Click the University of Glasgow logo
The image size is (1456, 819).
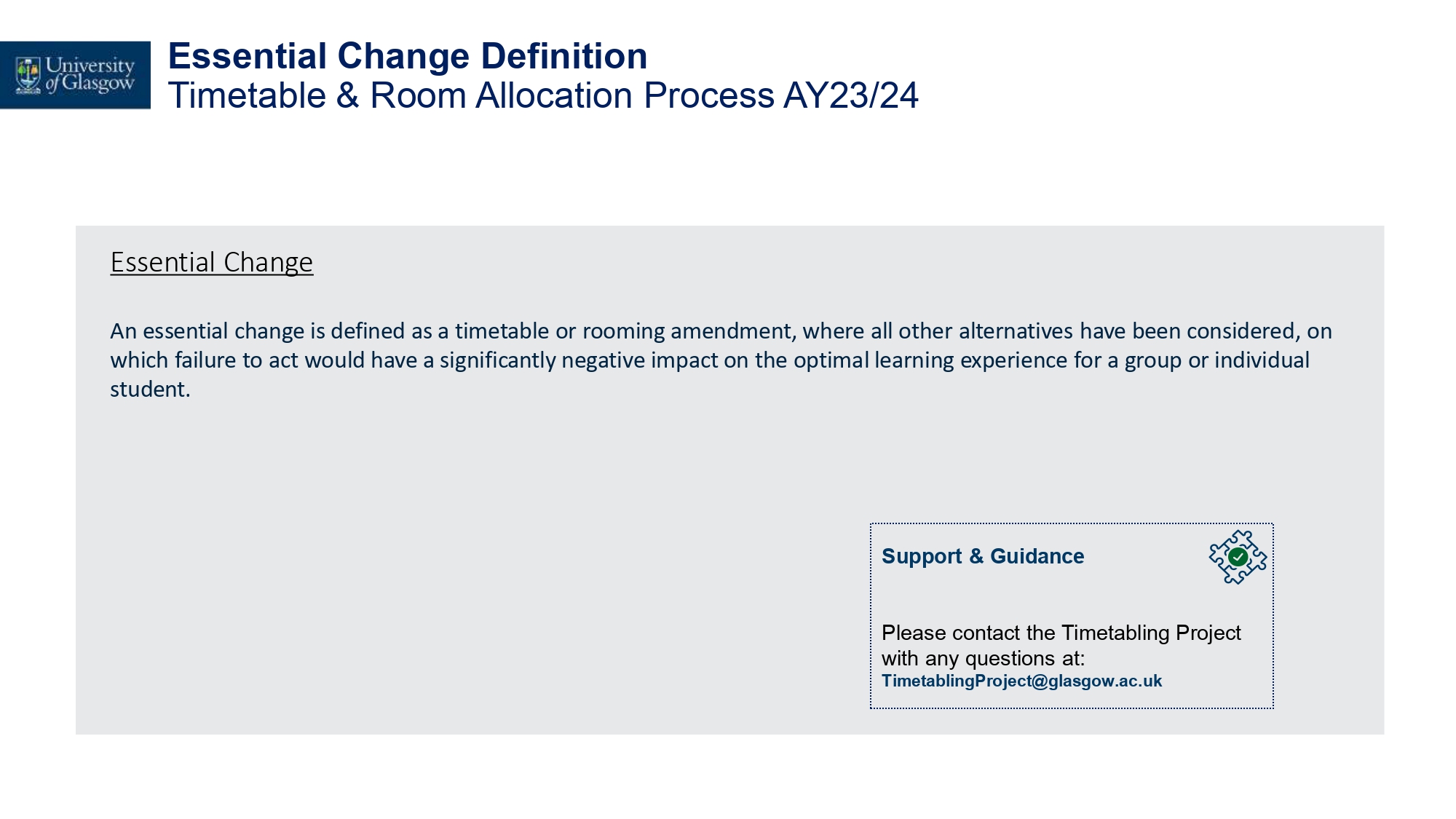coord(75,75)
